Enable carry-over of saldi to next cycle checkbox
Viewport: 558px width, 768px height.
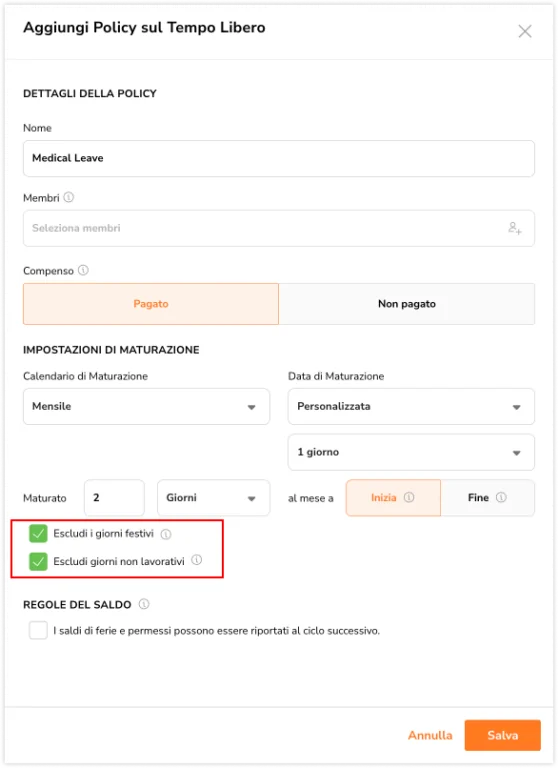[x=38, y=630]
